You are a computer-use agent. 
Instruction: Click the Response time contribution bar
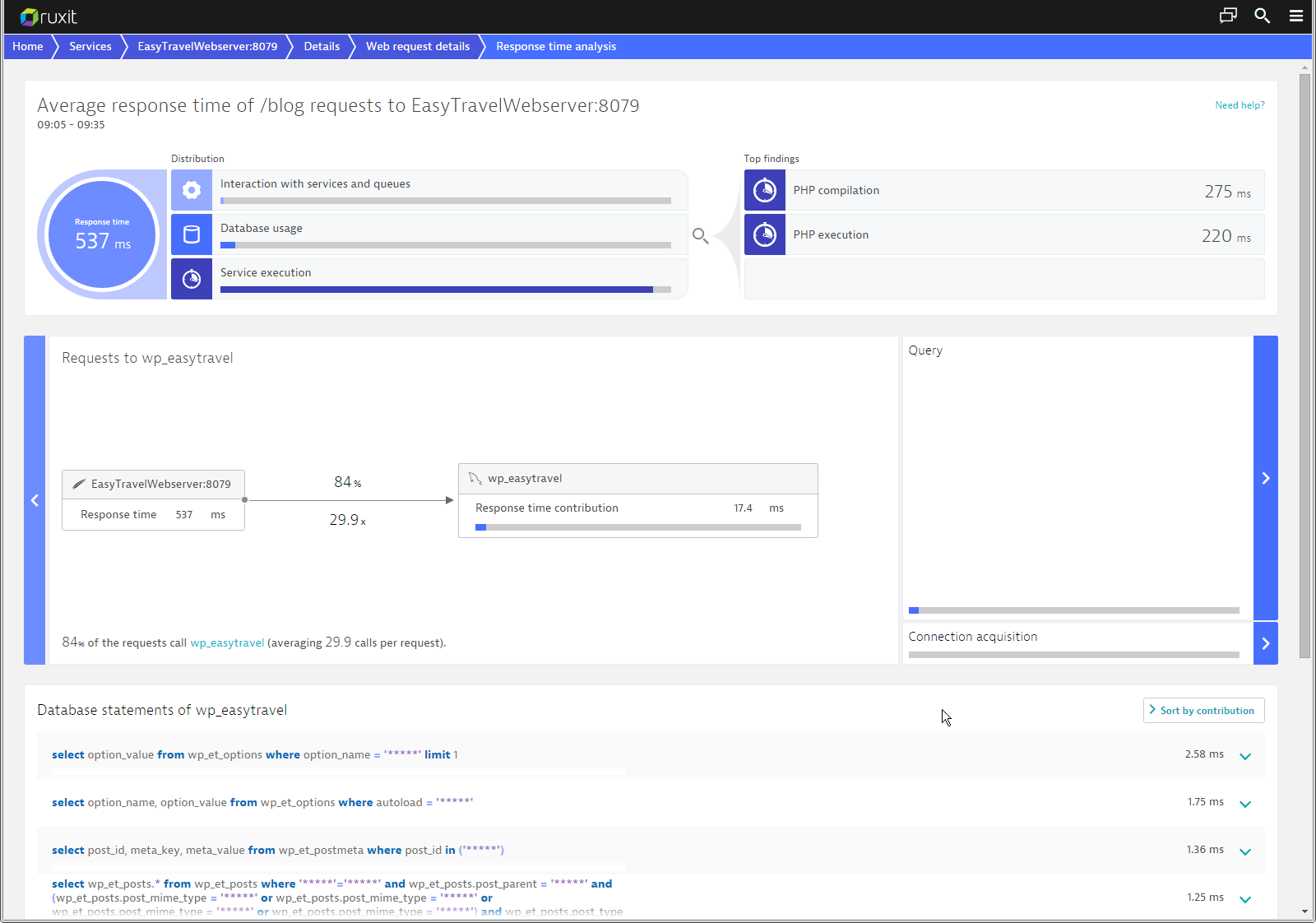pos(638,527)
